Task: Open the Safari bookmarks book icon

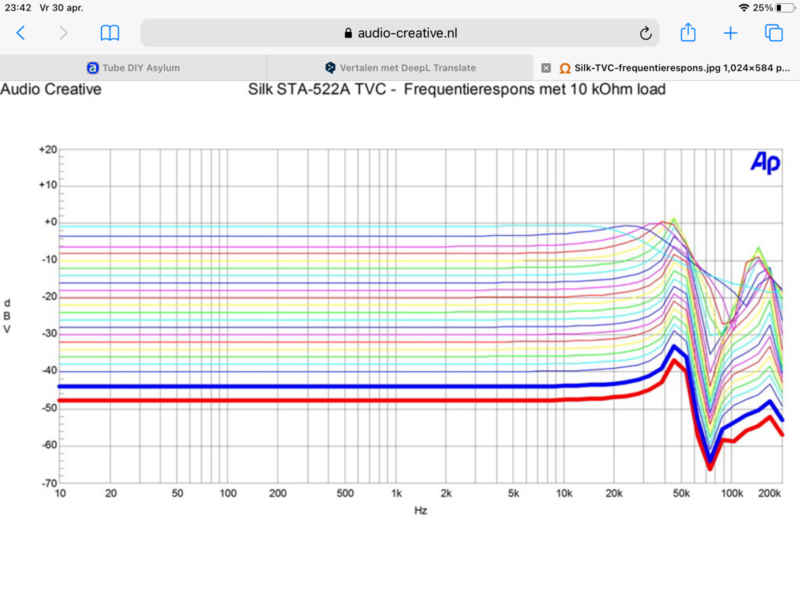Action: [x=110, y=33]
